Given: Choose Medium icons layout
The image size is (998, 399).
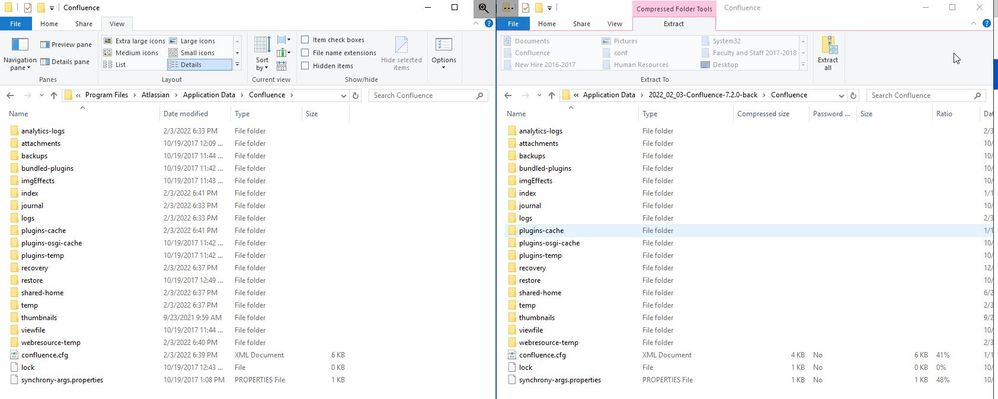Looking at the screenshot, I should pos(131,53).
